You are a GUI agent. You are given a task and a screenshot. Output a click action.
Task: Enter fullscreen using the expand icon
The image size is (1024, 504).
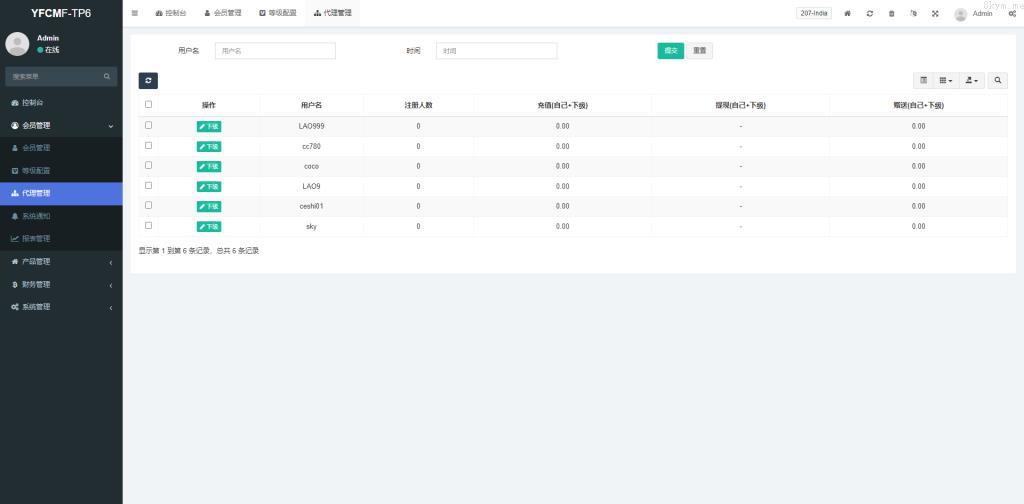(935, 14)
